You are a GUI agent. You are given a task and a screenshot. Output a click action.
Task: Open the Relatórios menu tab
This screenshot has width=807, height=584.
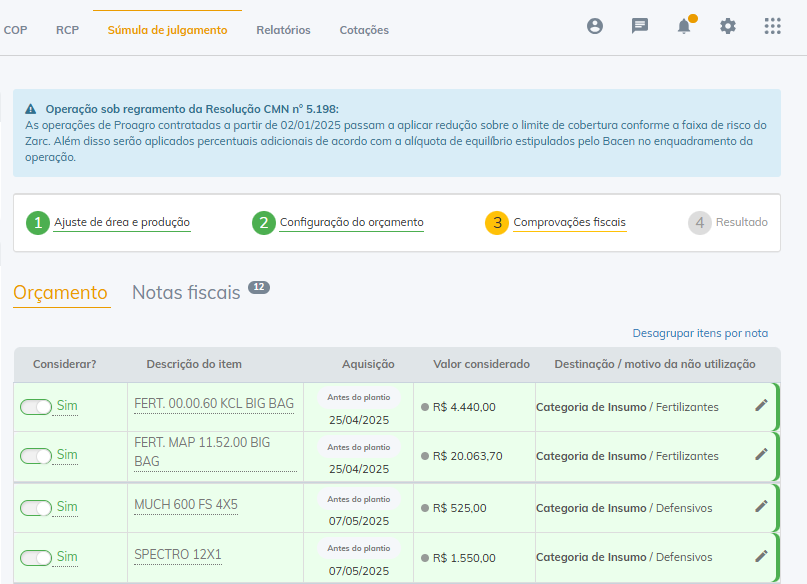[283, 30]
